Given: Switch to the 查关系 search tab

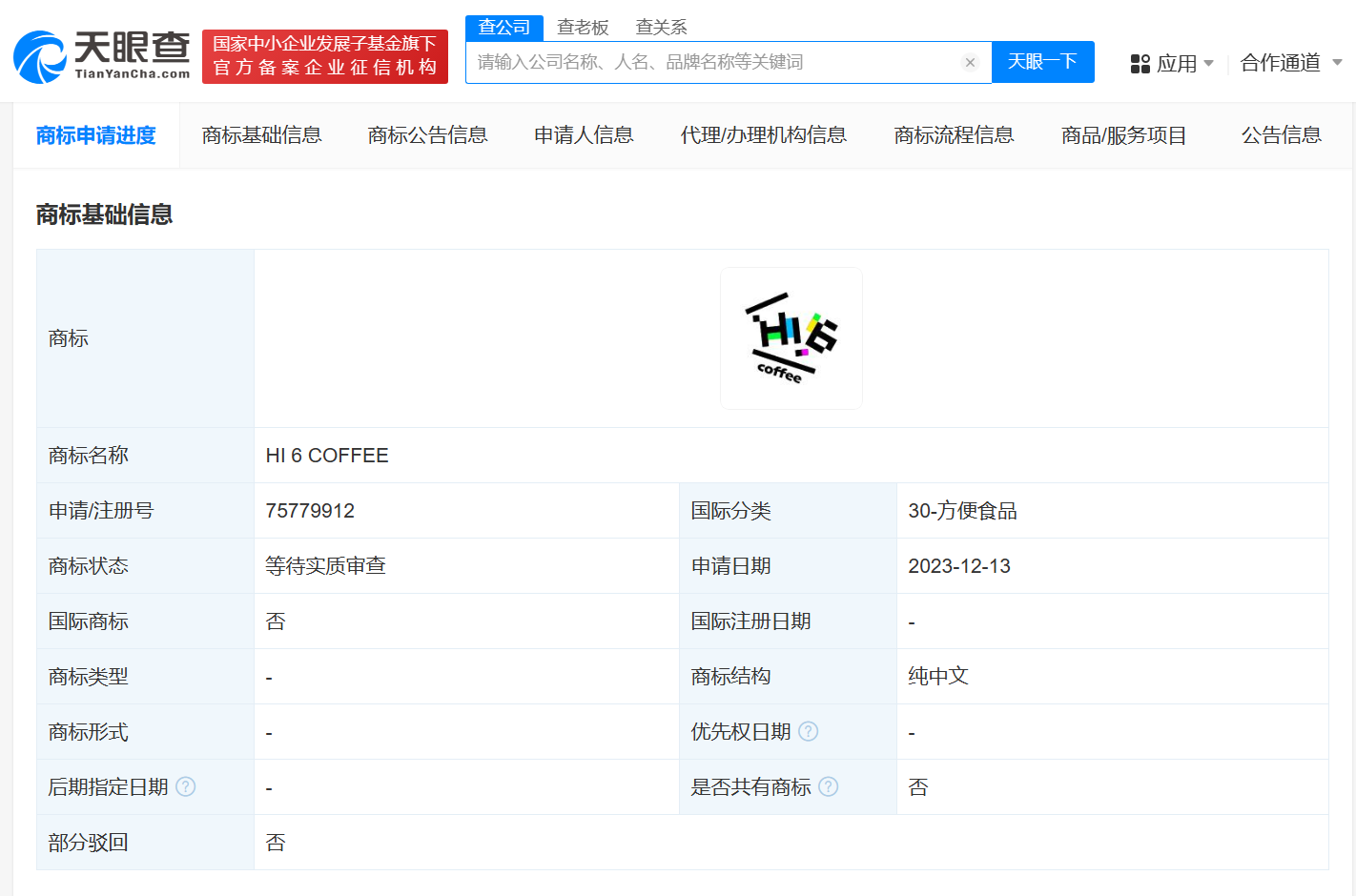Looking at the screenshot, I should [662, 27].
